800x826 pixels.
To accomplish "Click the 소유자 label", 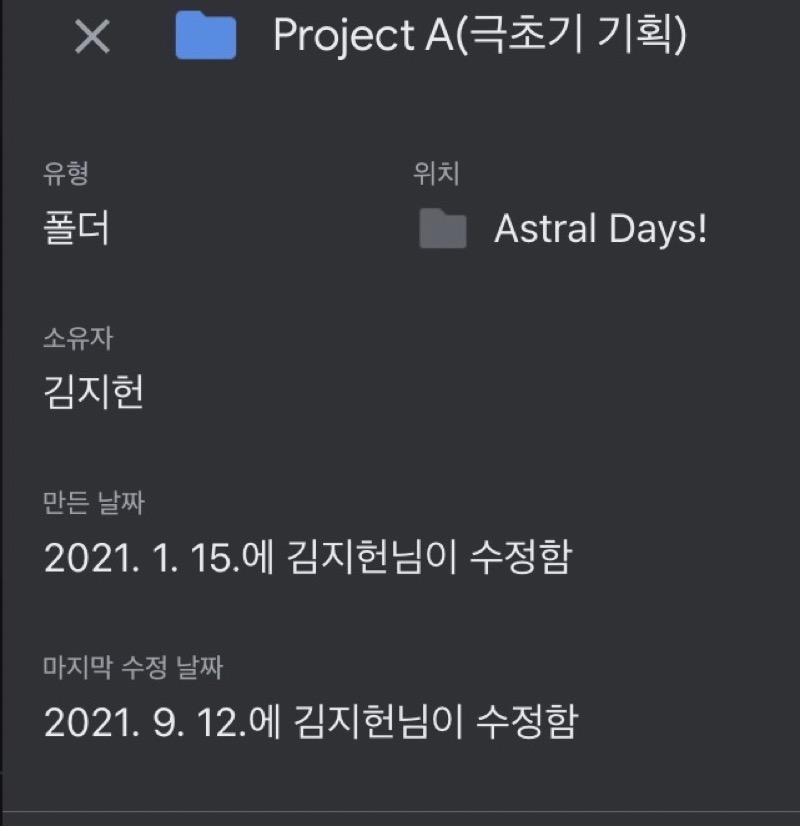I will pos(78,338).
